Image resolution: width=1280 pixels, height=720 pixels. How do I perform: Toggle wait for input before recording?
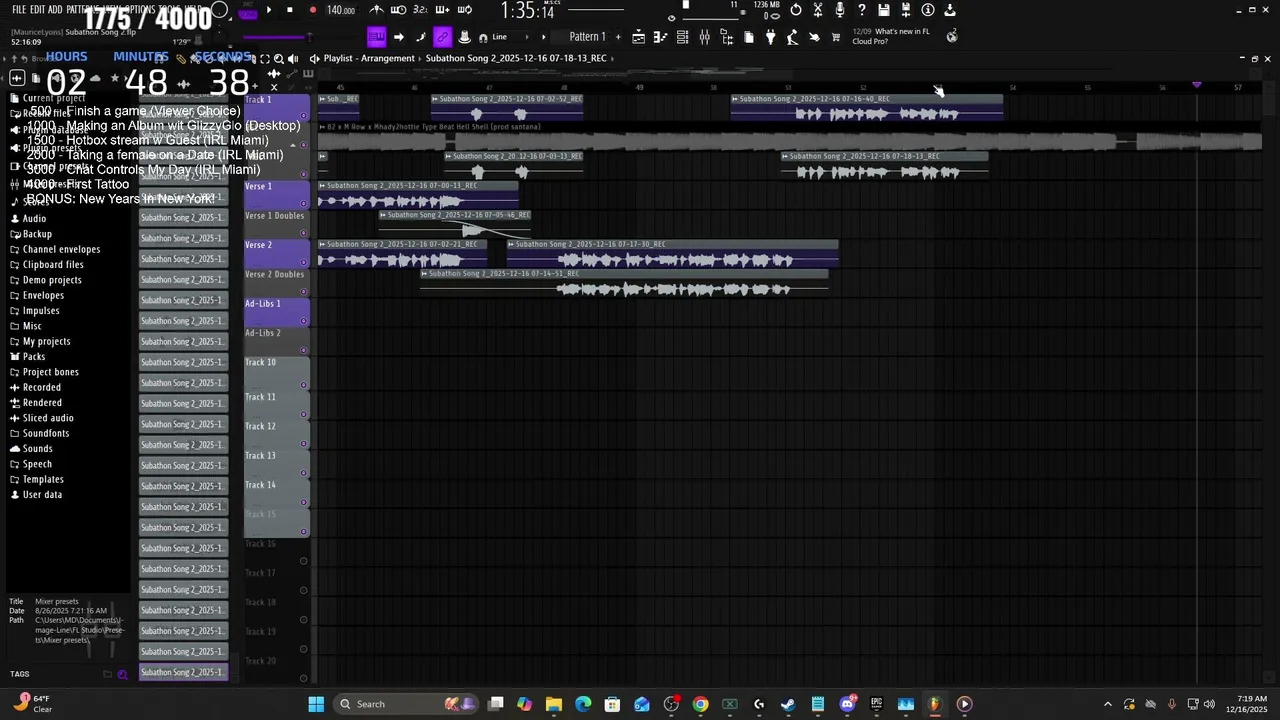point(398,10)
